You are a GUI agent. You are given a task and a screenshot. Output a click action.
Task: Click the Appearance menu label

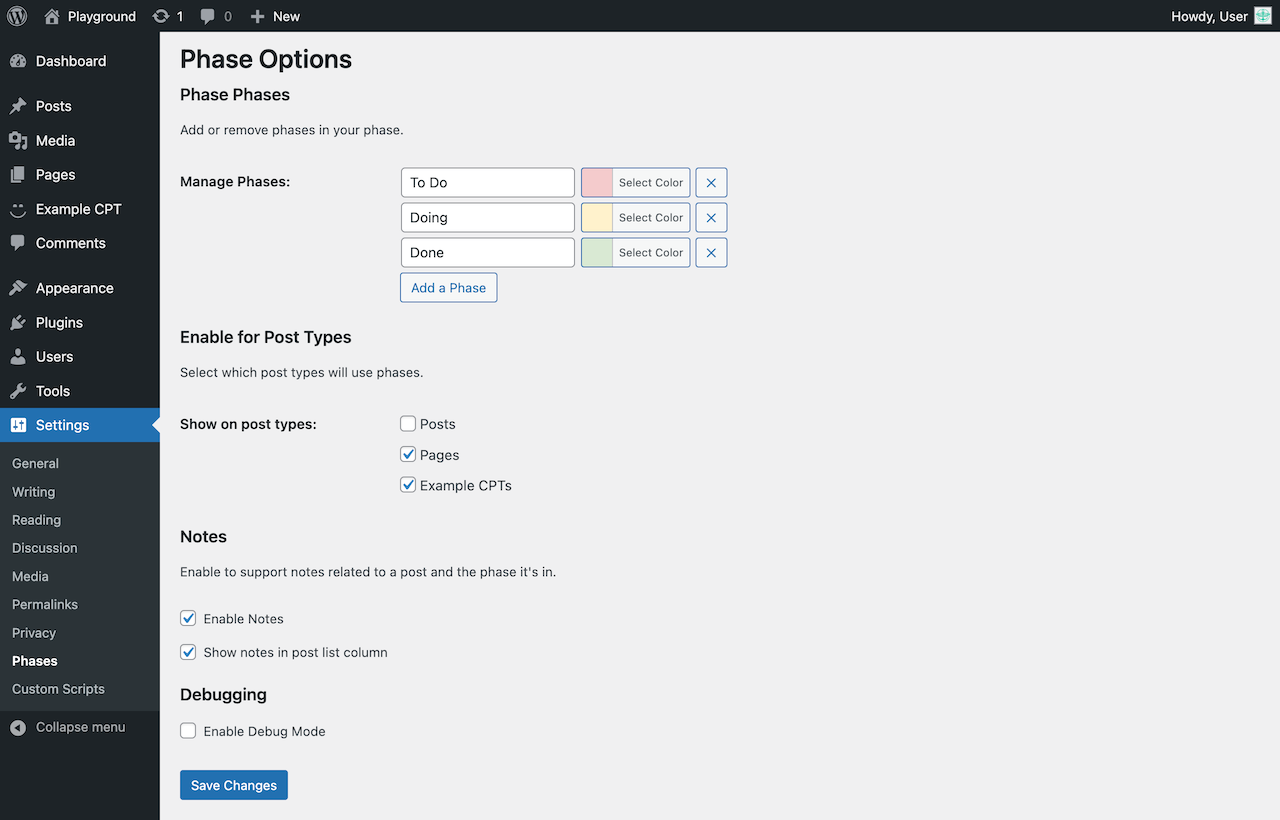click(75, 288)
